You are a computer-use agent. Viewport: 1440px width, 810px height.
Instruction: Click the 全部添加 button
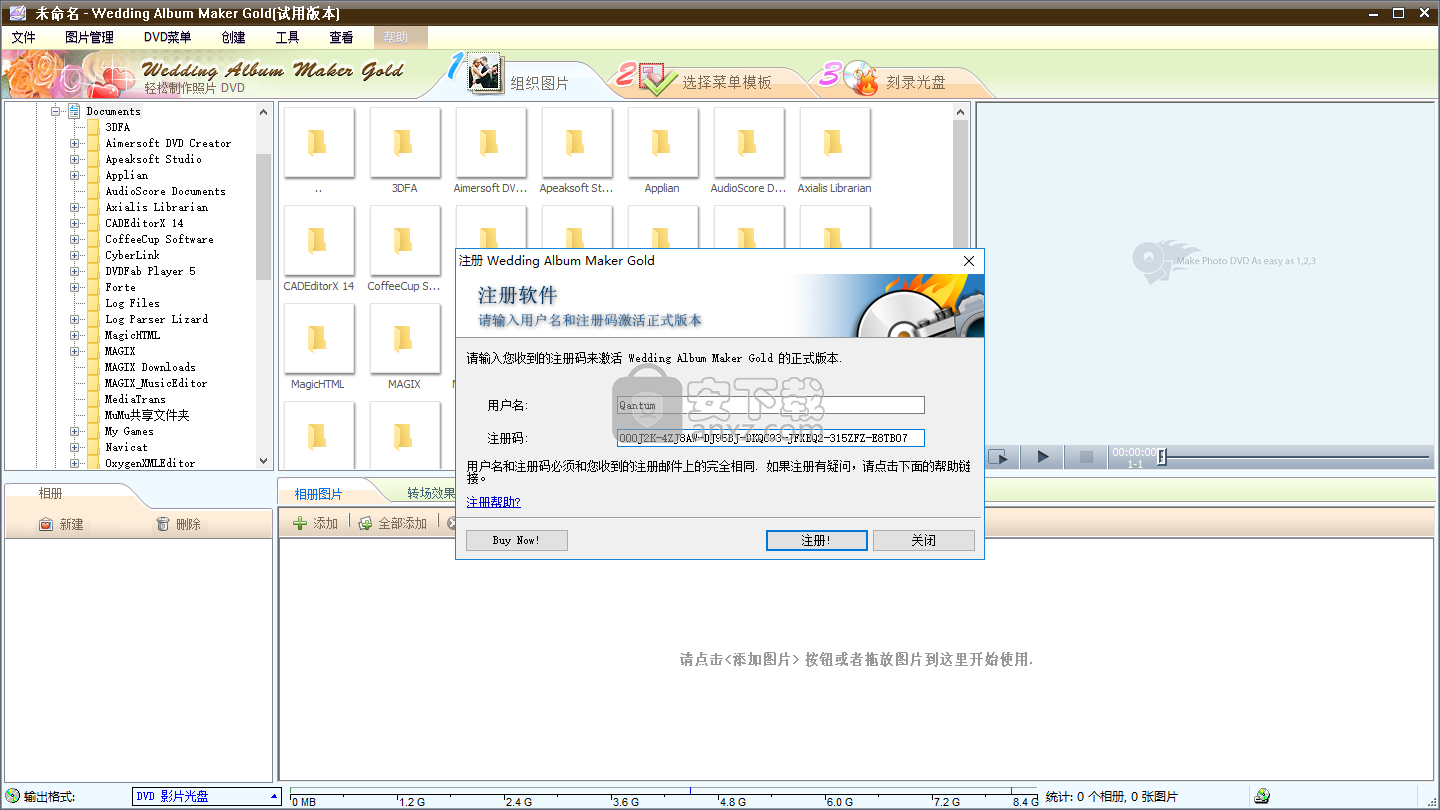(x=393, y=523)
